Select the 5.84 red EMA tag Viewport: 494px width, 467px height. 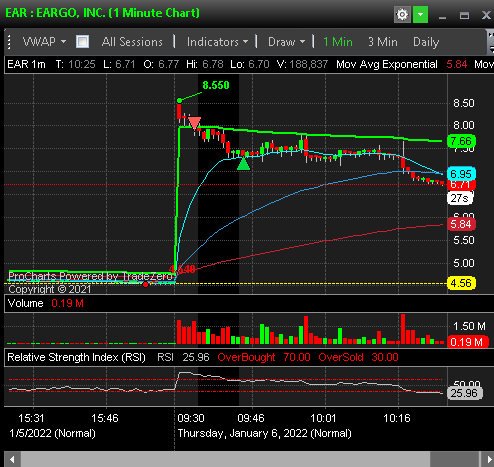[x=461, y=224]
